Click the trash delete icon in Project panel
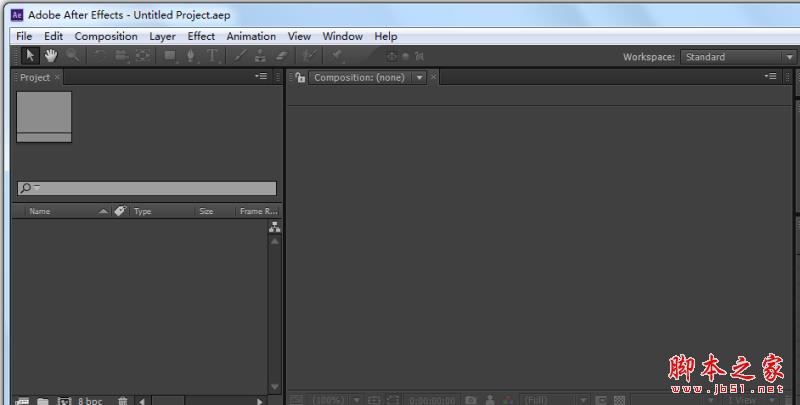 click(122, 401)
